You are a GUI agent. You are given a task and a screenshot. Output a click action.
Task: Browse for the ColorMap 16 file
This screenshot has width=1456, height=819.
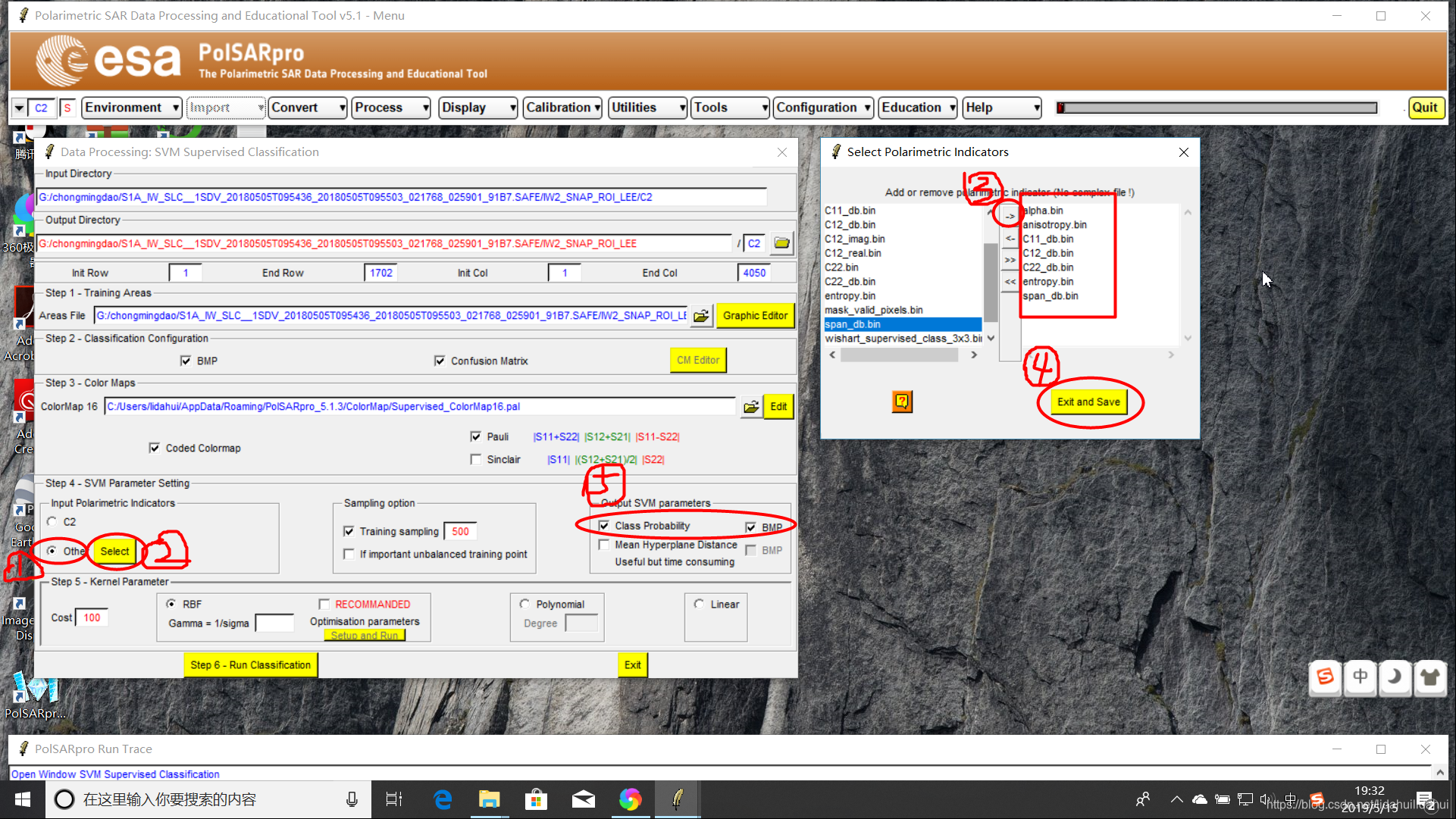click(x=751, y=407)
